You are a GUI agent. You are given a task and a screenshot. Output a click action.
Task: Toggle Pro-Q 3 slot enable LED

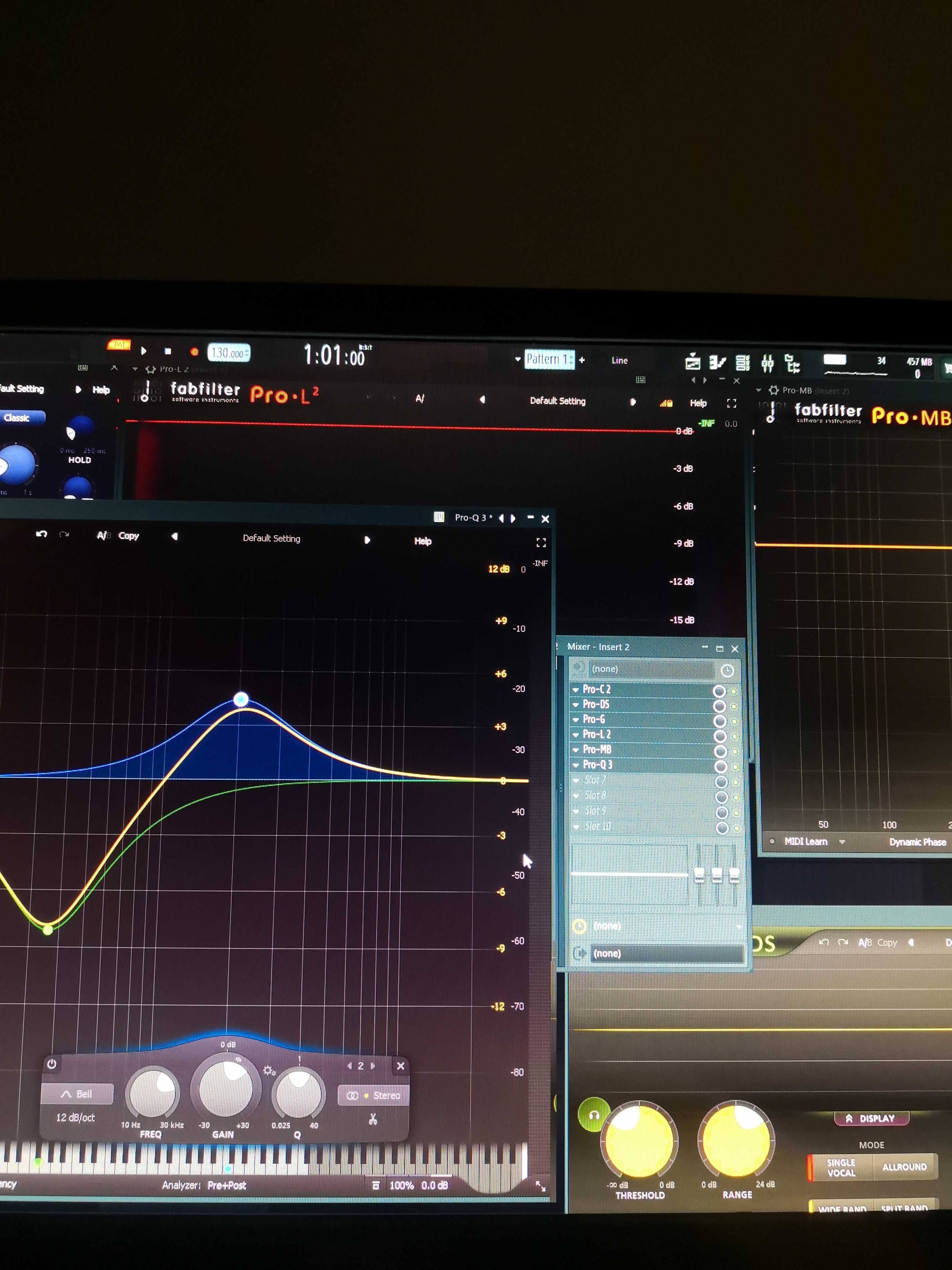(x=735, y=767)
